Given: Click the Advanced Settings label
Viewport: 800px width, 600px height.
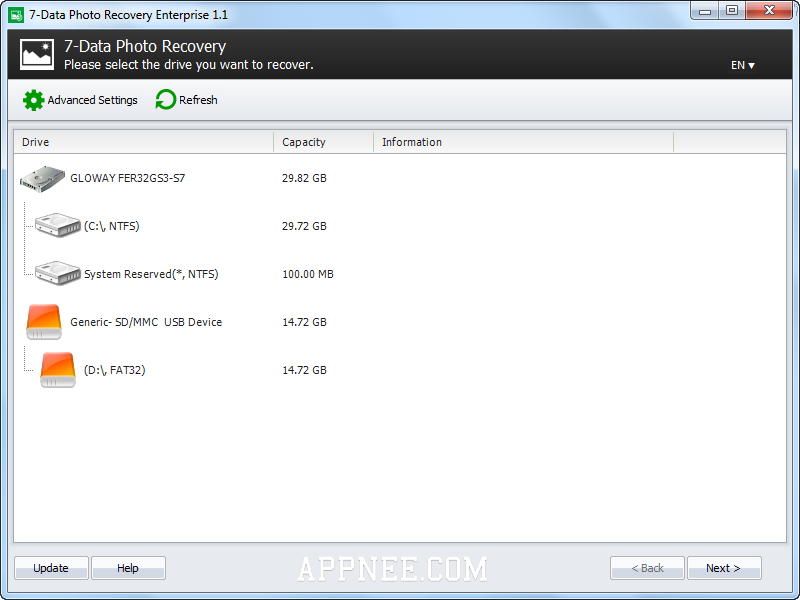Looking at the screenshot, I should click(92, 100).
